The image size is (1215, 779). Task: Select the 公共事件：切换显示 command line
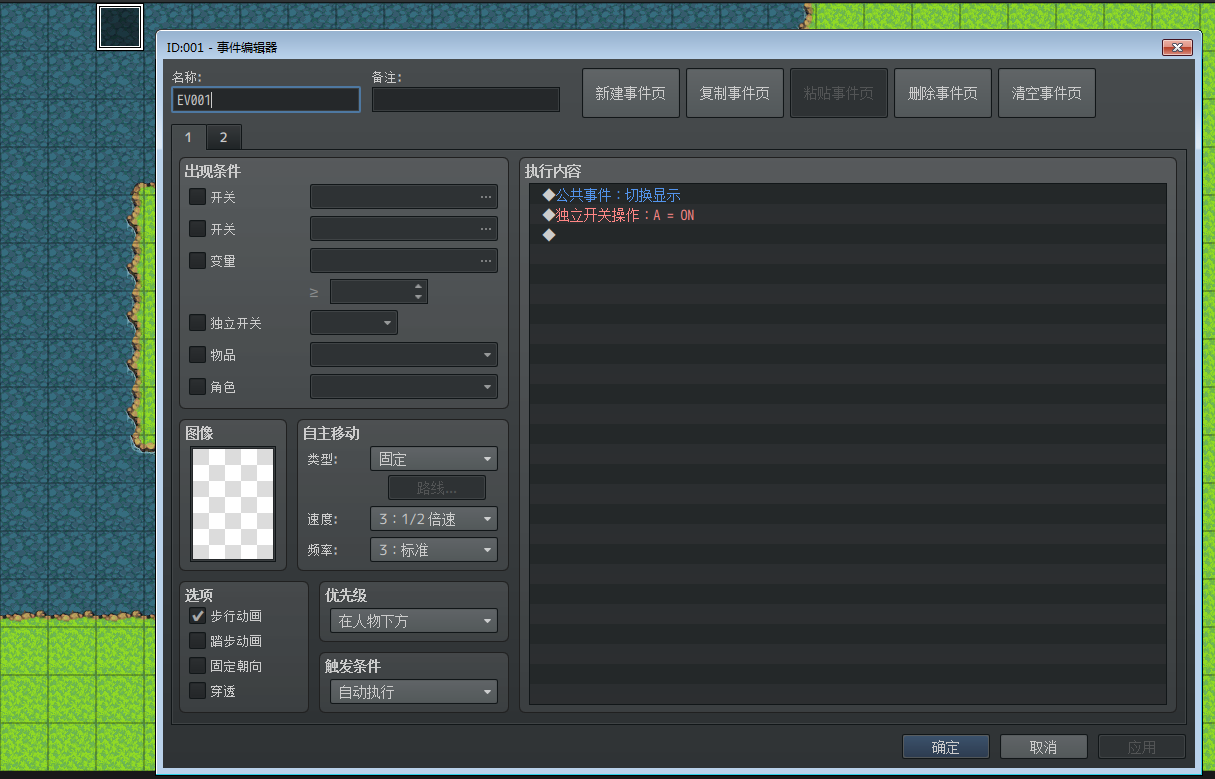[x=848, y=195]
